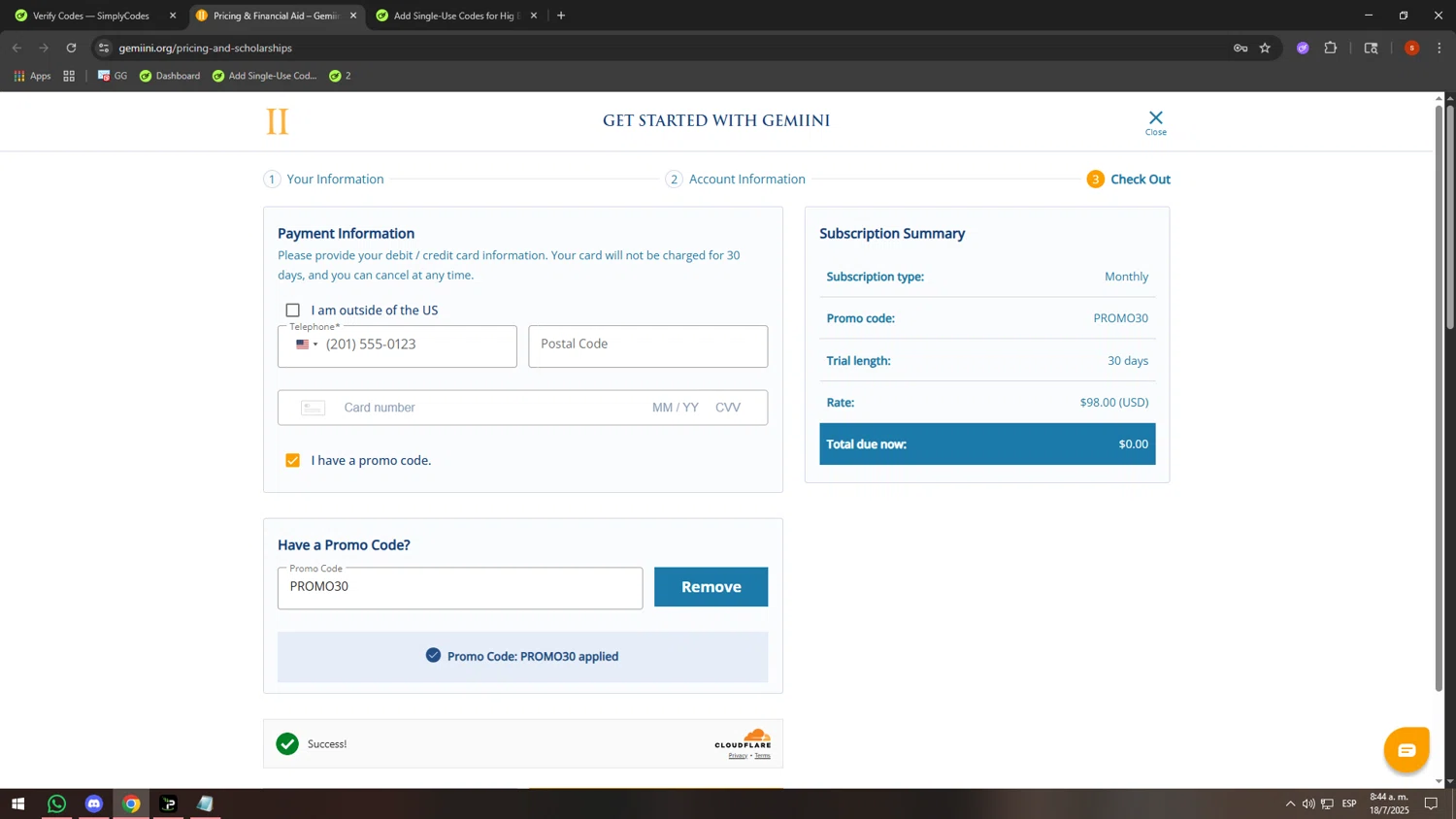Click the Promo Code: PROMO30 applied message
This screenshot has width=1456, height=819.
[x=522, y=657]
